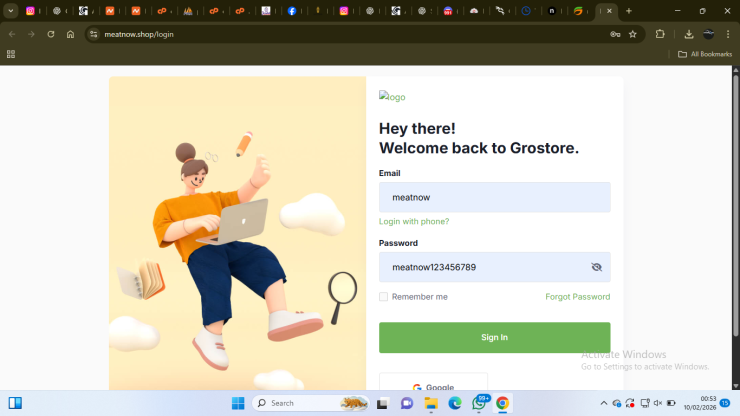Click the green Sign In button
The height and width of the screenshot is (416, 740).
(x=495, y=337)
